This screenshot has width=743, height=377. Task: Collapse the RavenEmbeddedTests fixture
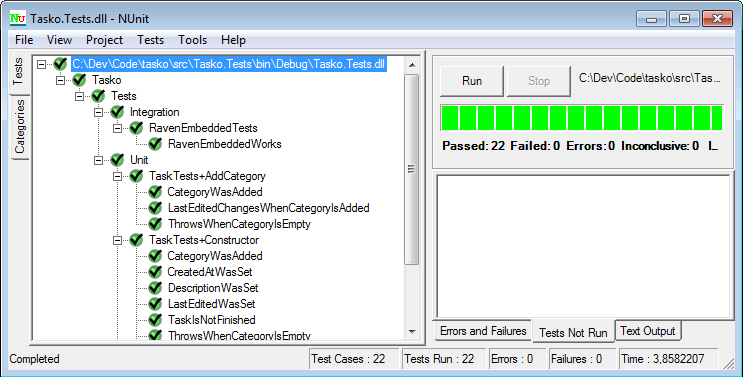[118, 128]
